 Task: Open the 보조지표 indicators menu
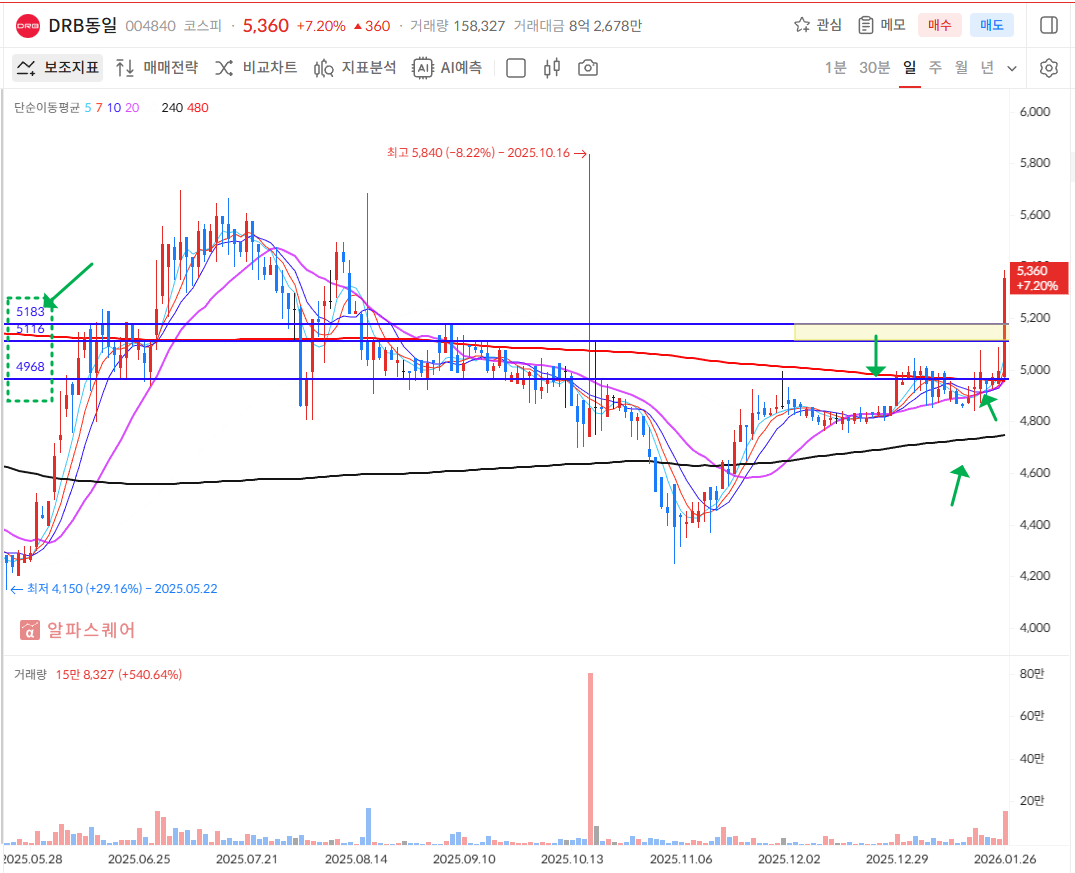58,68
